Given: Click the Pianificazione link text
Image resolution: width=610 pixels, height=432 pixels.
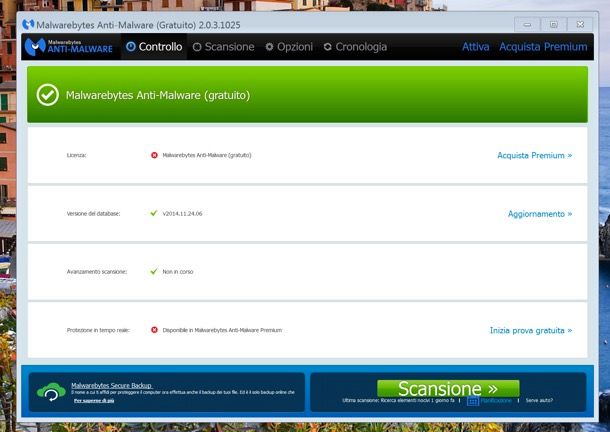Looking at the screenshot, I should (x=496, y=400).
